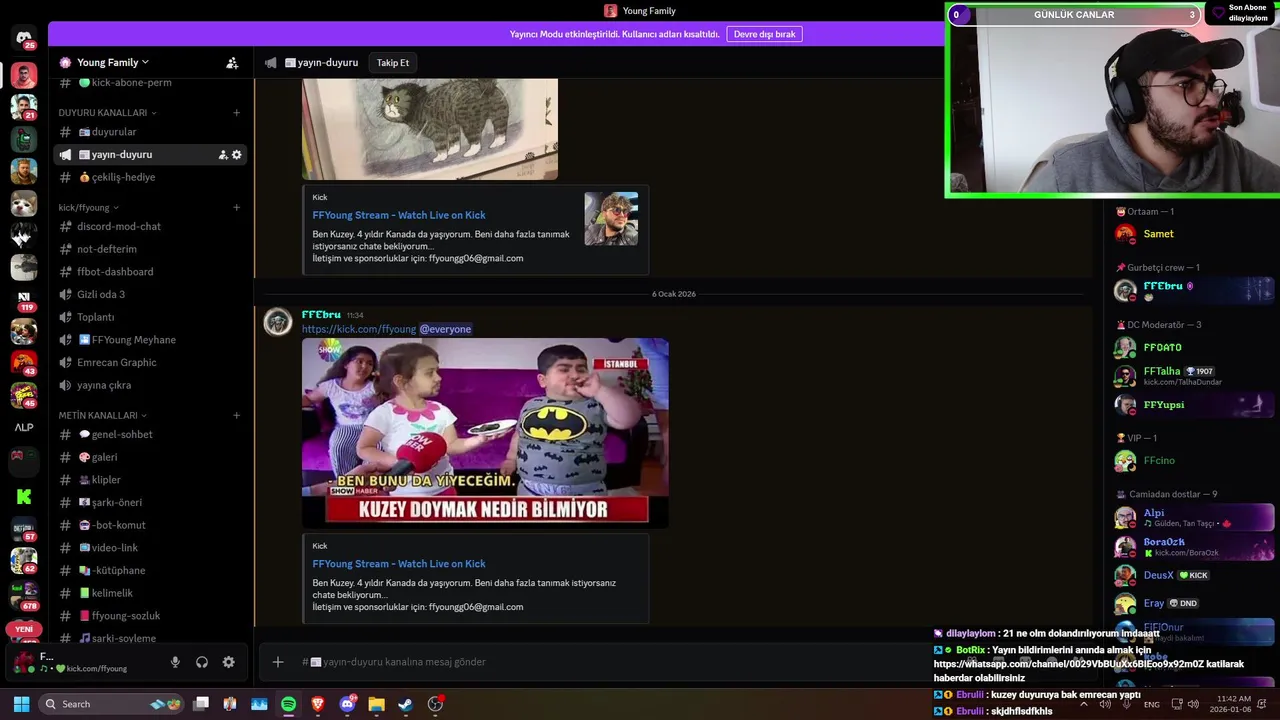
Task: Open the https://kick.com/ffyoung link
Action: pyautogui.click(x=359, y=329)
